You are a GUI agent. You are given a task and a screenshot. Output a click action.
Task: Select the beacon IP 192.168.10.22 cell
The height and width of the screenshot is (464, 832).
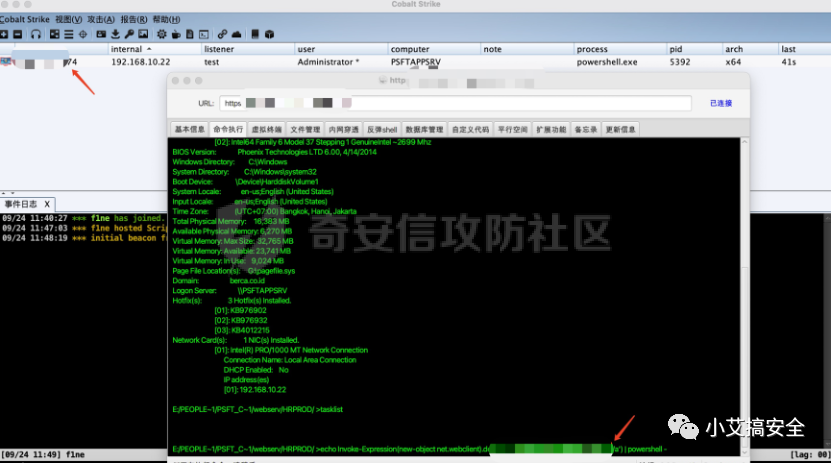pos(141,62)
